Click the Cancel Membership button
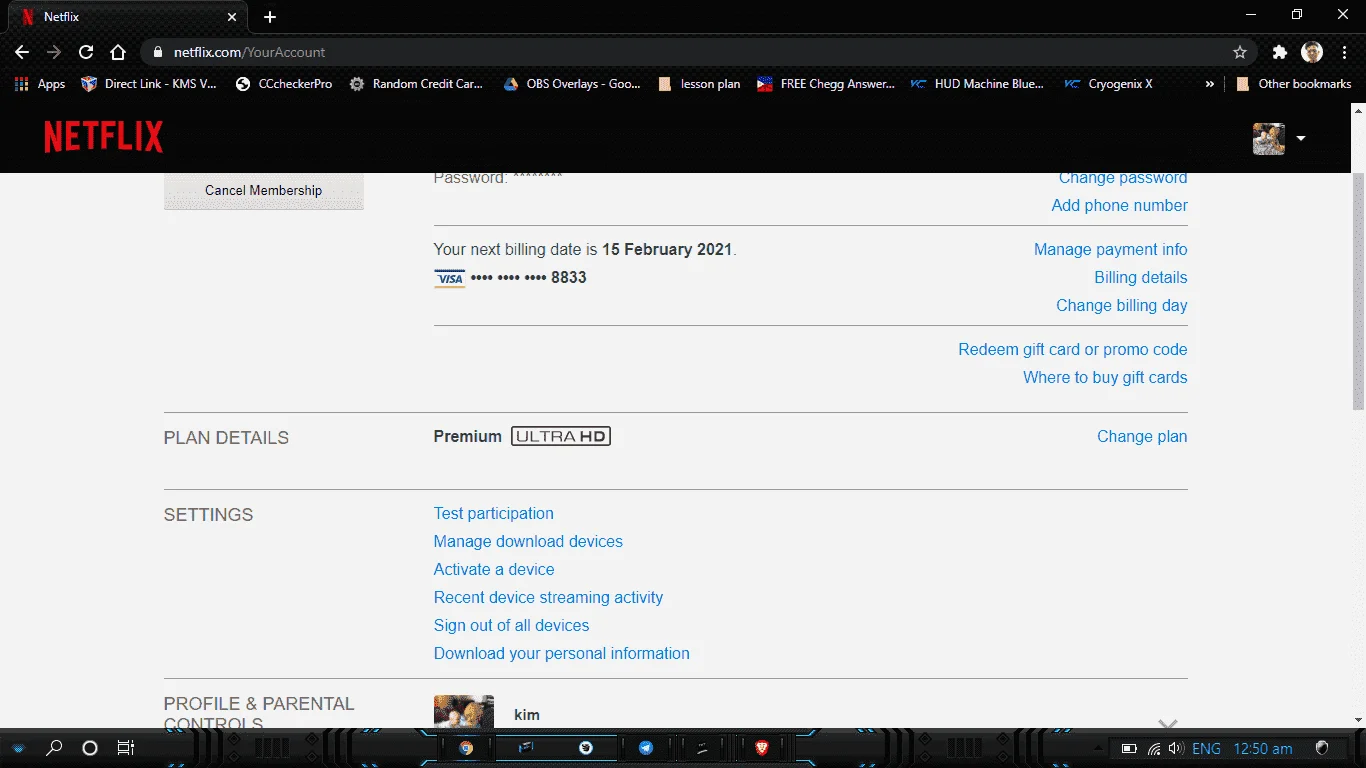 [x=264, y=190]
